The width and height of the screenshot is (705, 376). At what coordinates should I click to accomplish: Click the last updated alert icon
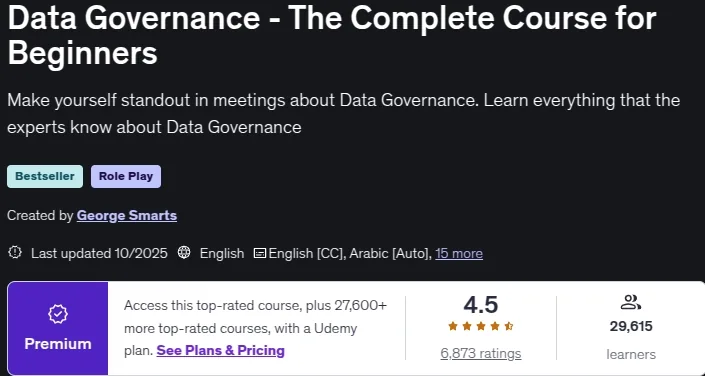[15, 253]
